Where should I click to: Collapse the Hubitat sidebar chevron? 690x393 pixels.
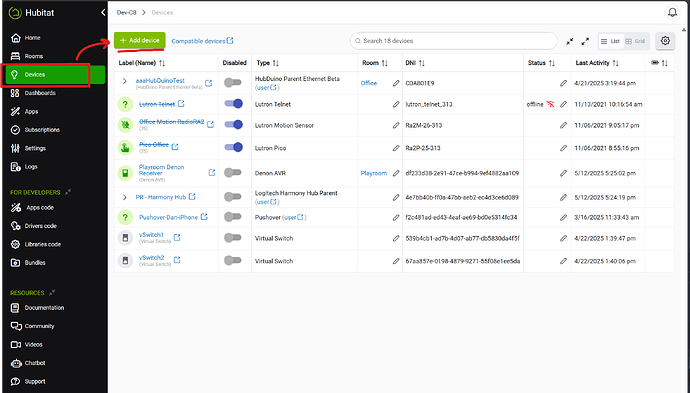103,12
